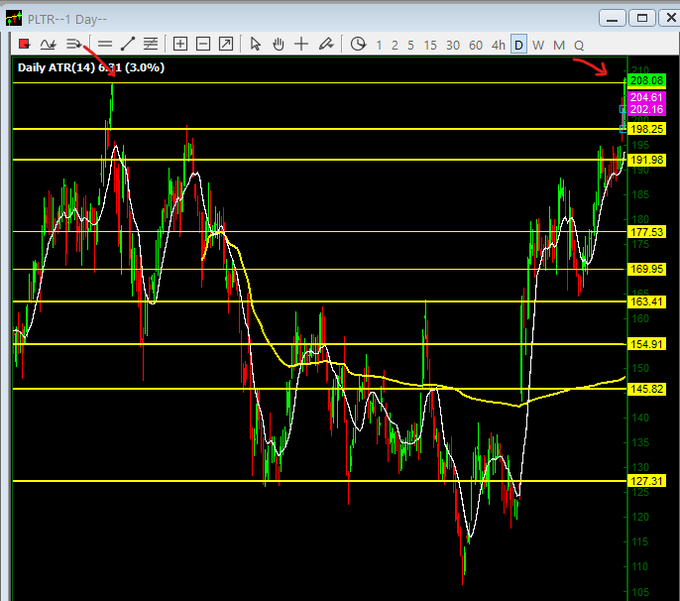Switch to the 1 minute timeframe

[x=379, y=45]
